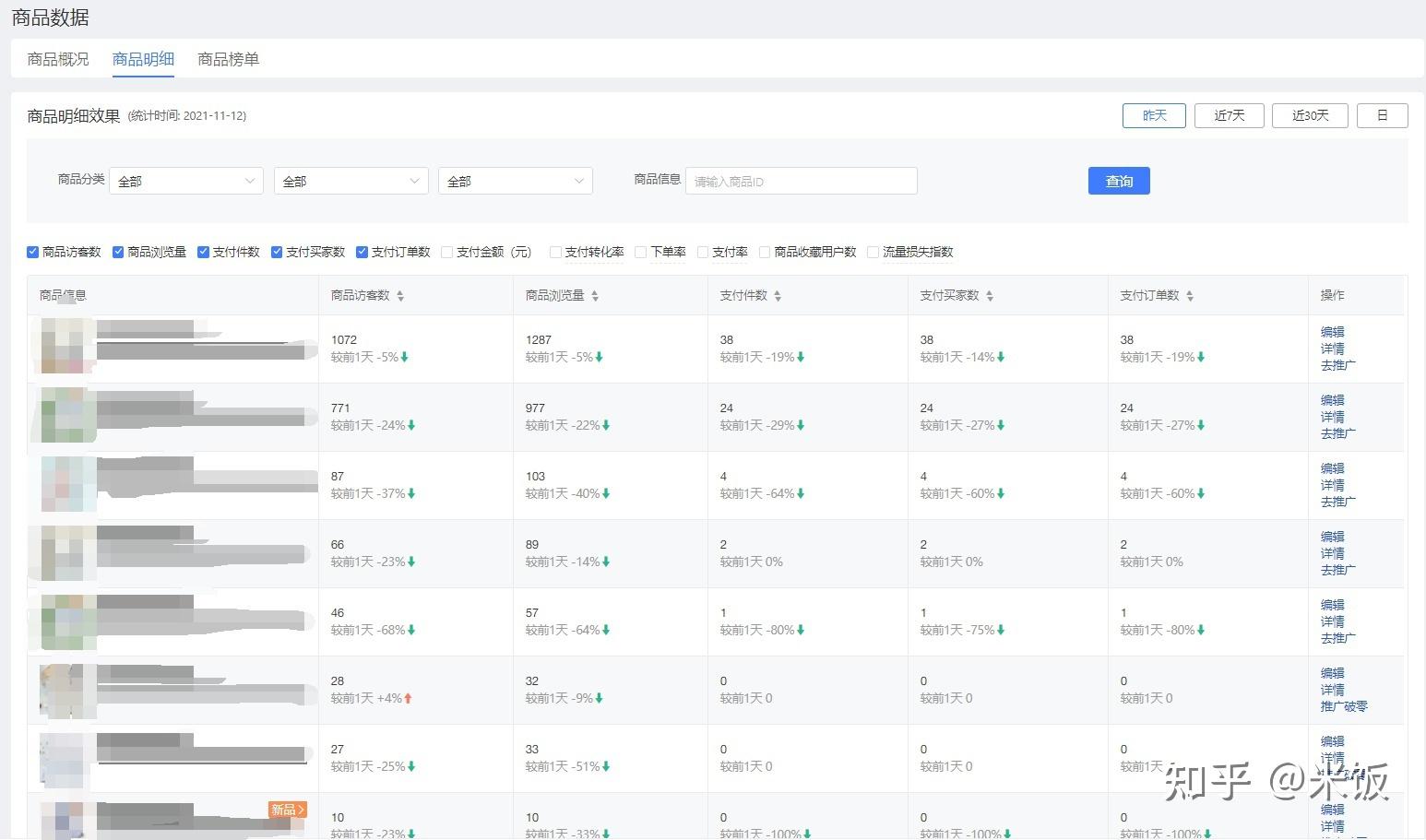Open 详情 for the 771-visitor product
Viewport: 1426px width, 840px height.
point(1332,417)
